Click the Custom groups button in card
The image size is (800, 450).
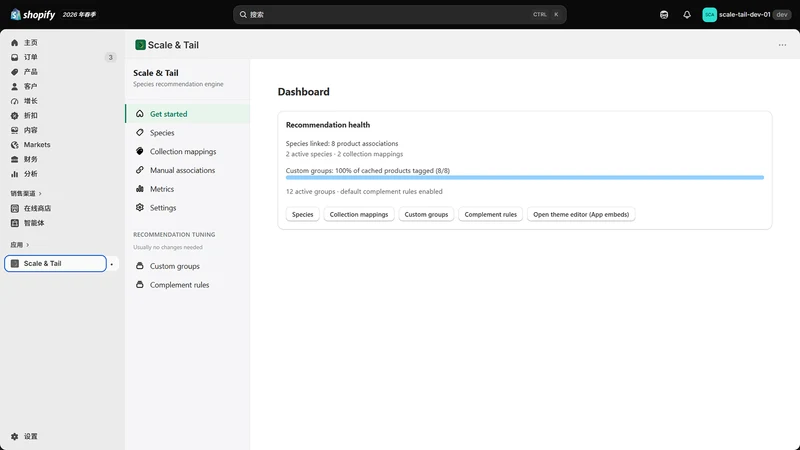tap(426, 214)
